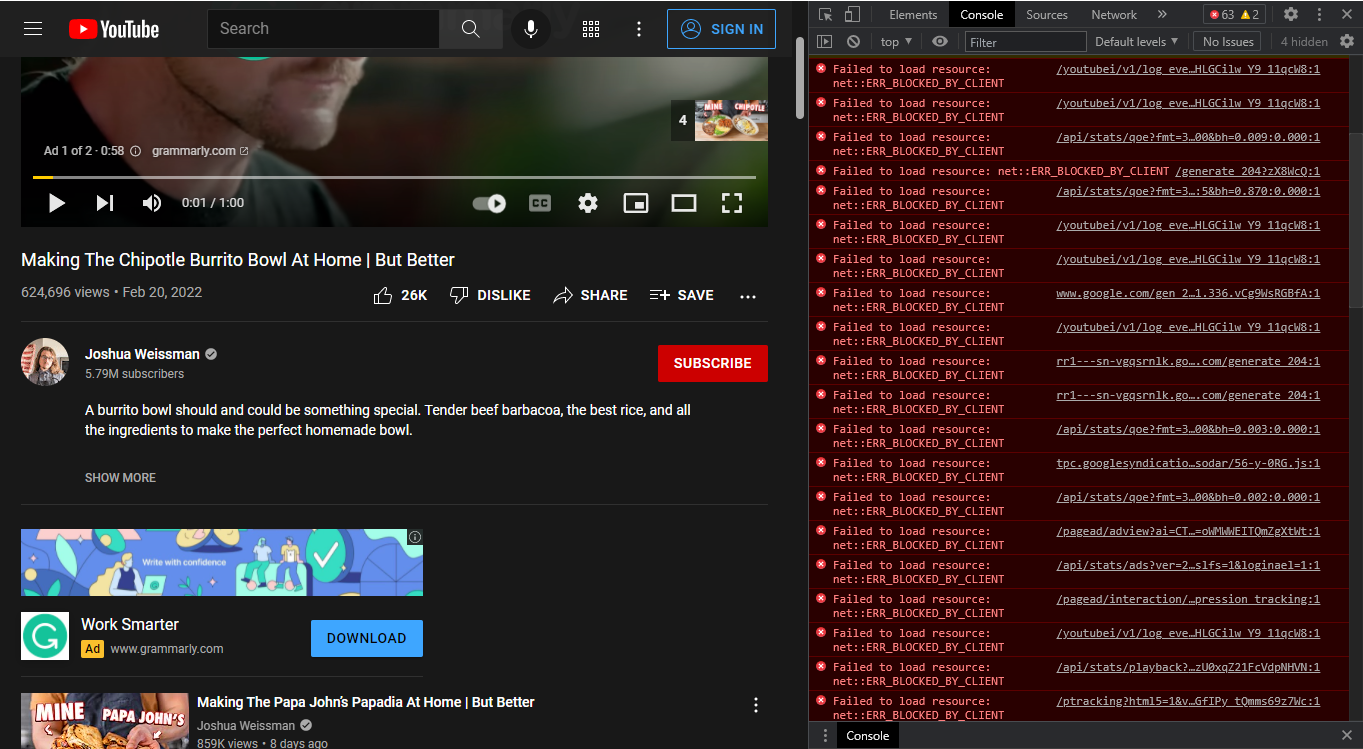The width and height of the screenshot is (1363, 749).
Task: Create live expression with eye icon
Action: point(940,41)
